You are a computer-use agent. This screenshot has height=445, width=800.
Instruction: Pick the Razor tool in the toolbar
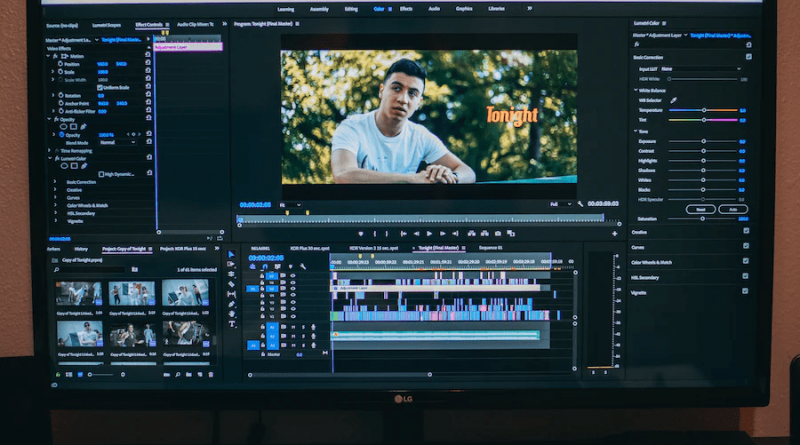pos(232,285)
